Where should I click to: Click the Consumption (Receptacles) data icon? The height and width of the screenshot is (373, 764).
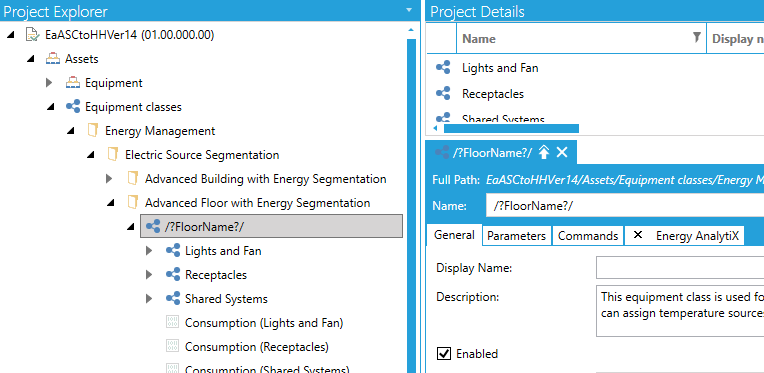[x=172, y=347]
